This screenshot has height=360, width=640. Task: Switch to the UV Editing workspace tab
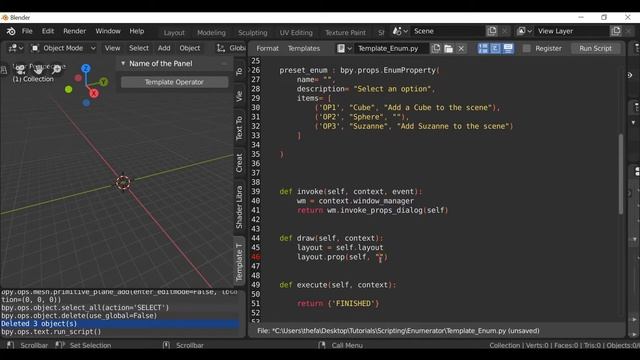click(296, 33)
